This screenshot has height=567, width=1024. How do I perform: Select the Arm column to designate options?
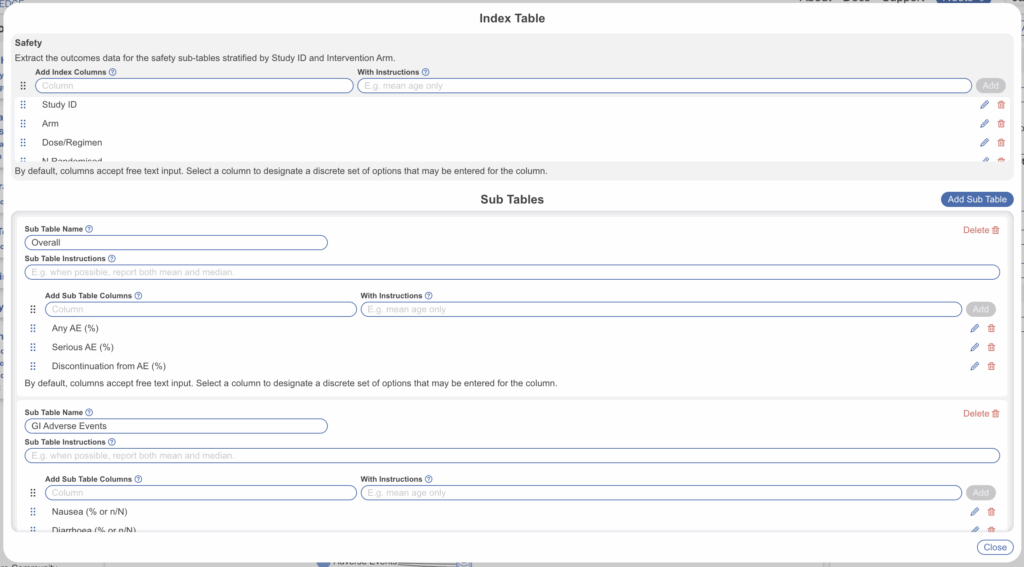(50, 124)
